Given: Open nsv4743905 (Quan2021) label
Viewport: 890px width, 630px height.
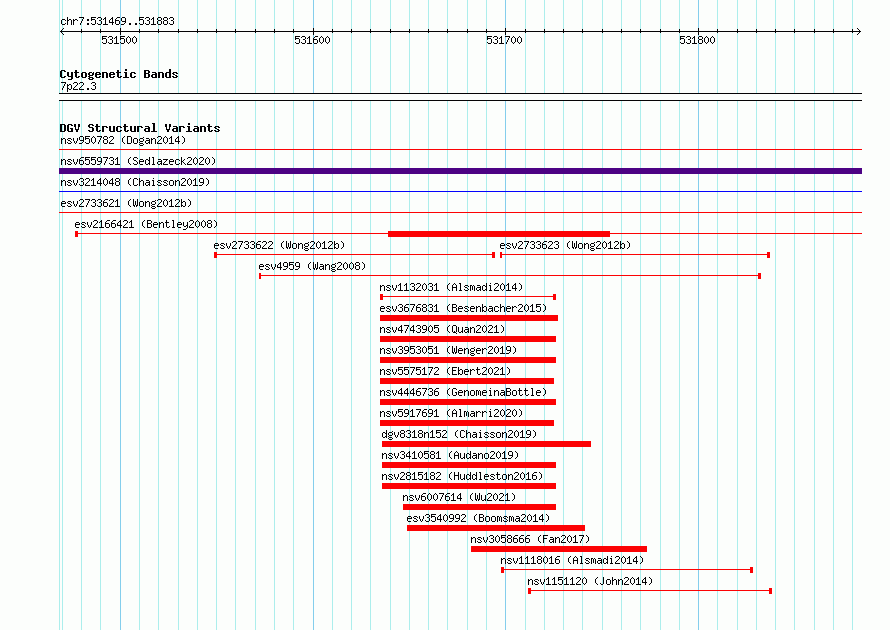Looking at the screenshot, I should (x=442, y=329).
